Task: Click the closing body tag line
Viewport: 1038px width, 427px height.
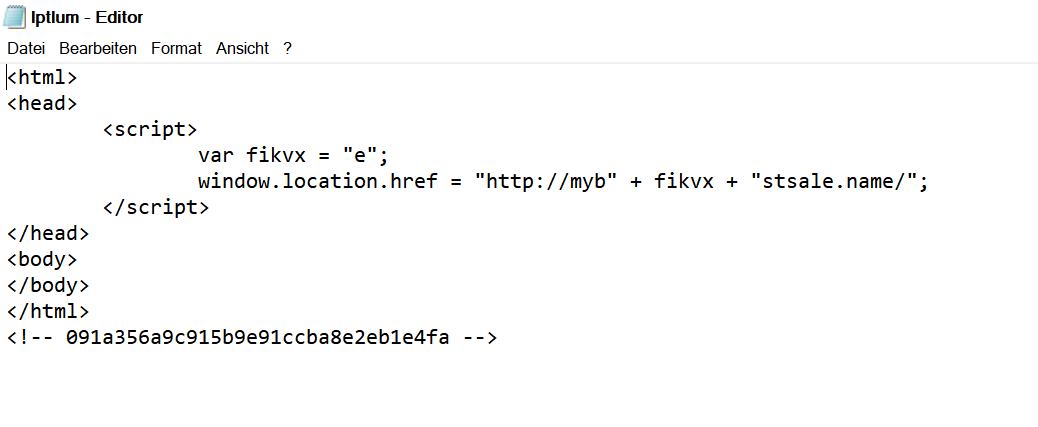Action: coord(48,285)
